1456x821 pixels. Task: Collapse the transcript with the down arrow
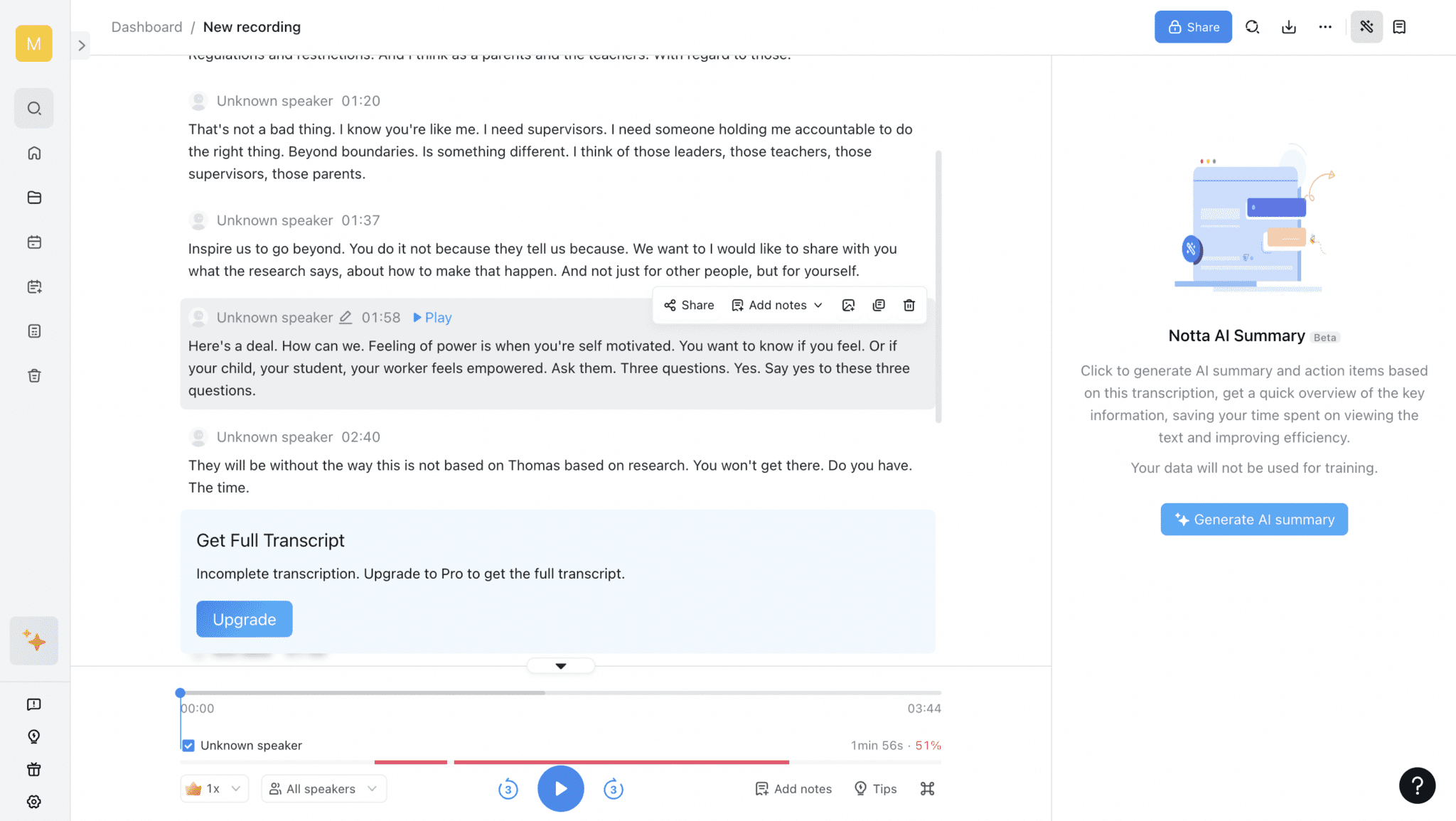click(560, 665)
